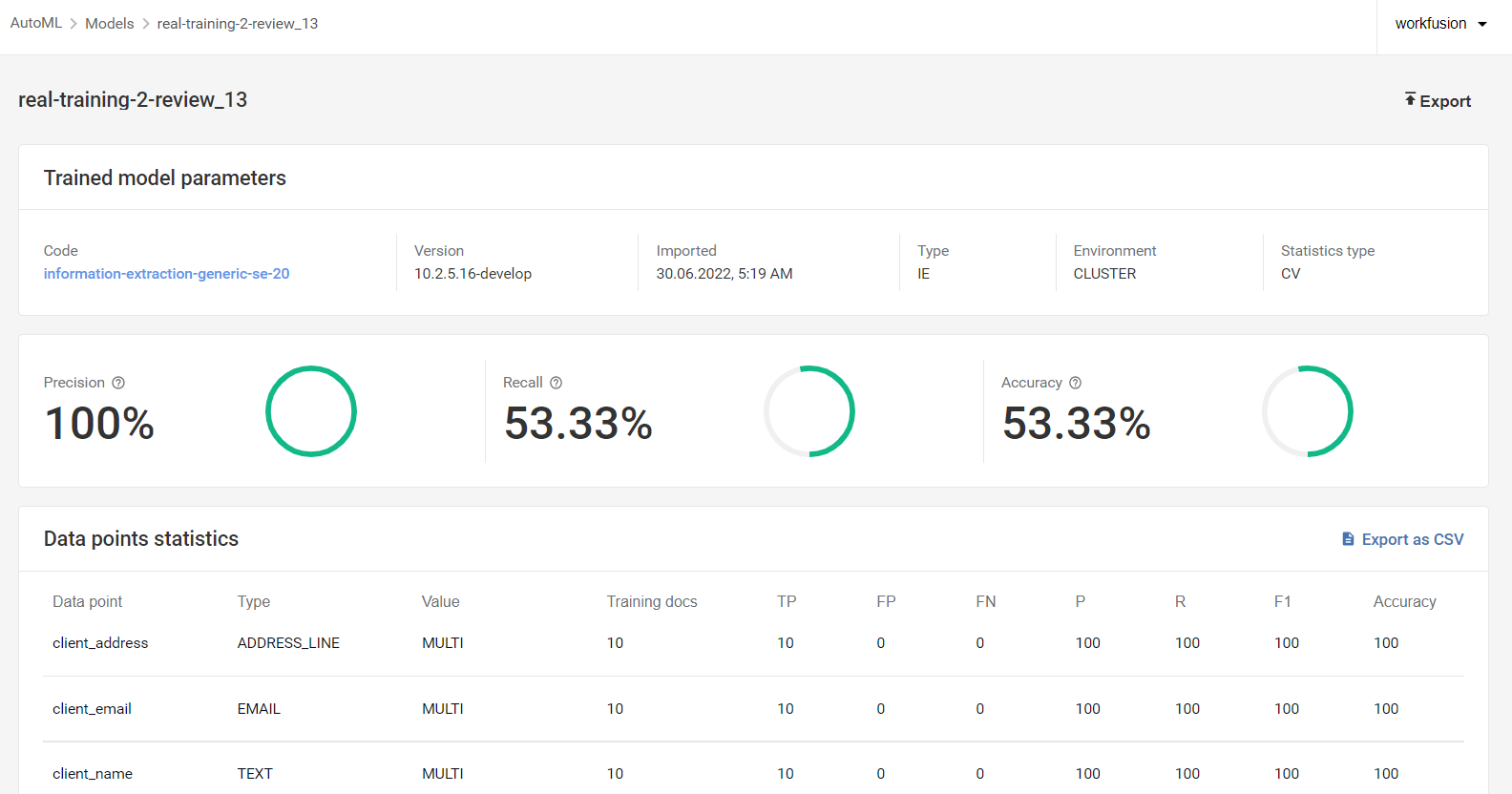
Task: Open information-extraction-generic-se-20 code link
Action: click(x=166, y=274)
